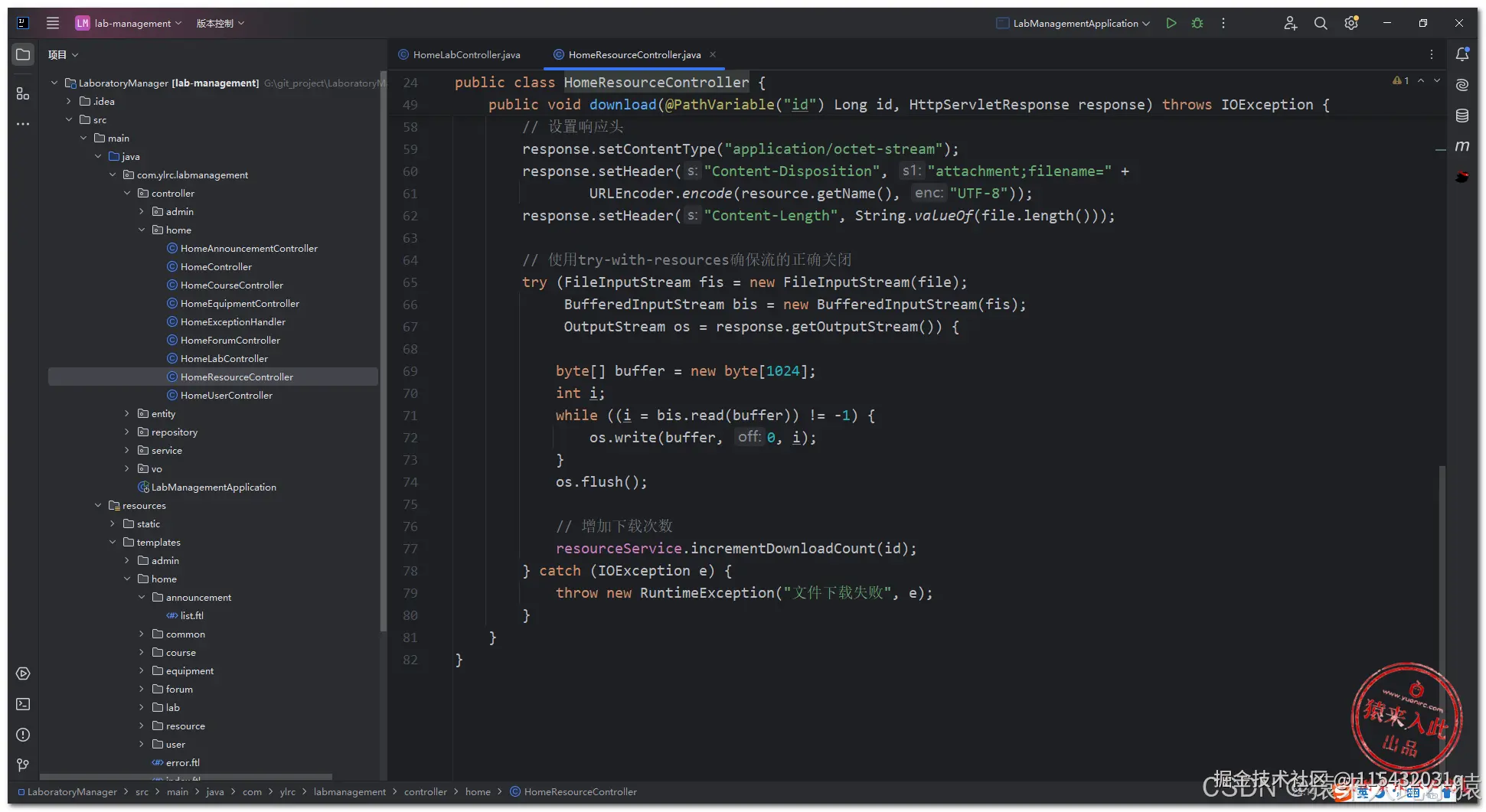Open error.ftl template file
Image resolution: width=1486 pixels, height=812 pixels.
(182, 762)
